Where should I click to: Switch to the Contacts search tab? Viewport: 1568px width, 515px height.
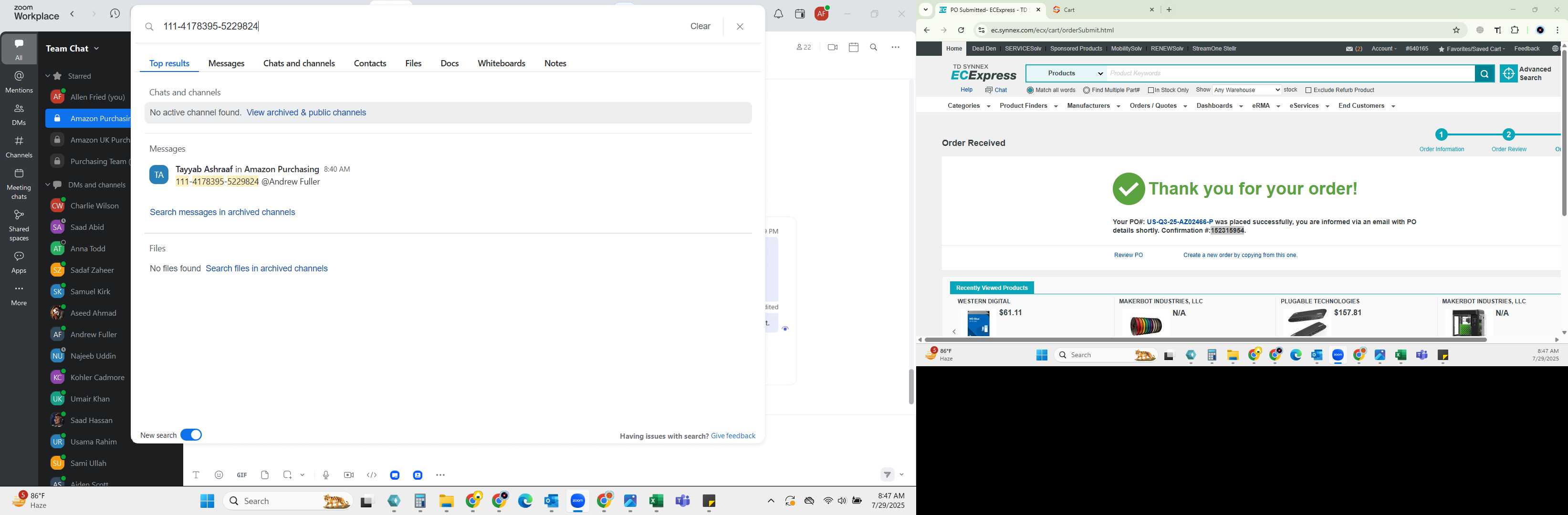coord(370,64)
